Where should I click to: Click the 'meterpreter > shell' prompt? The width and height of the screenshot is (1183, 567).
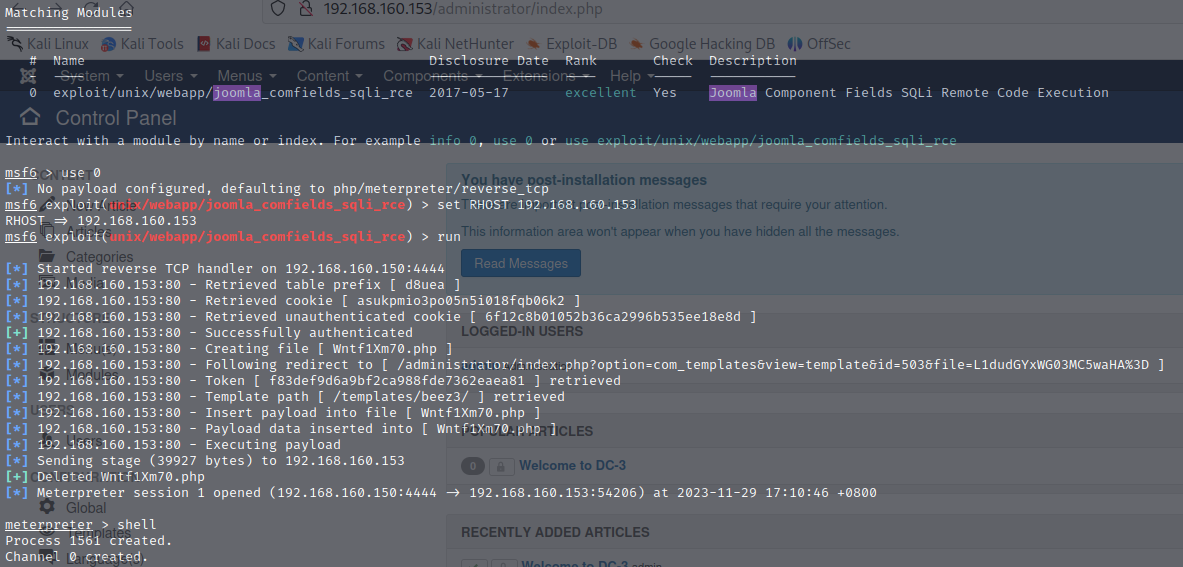(81, 525)
